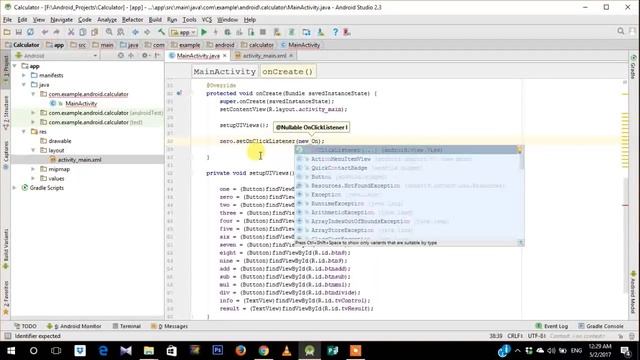
Task: Toggle the read-only lock in status bar
Action: click(621, 336)
